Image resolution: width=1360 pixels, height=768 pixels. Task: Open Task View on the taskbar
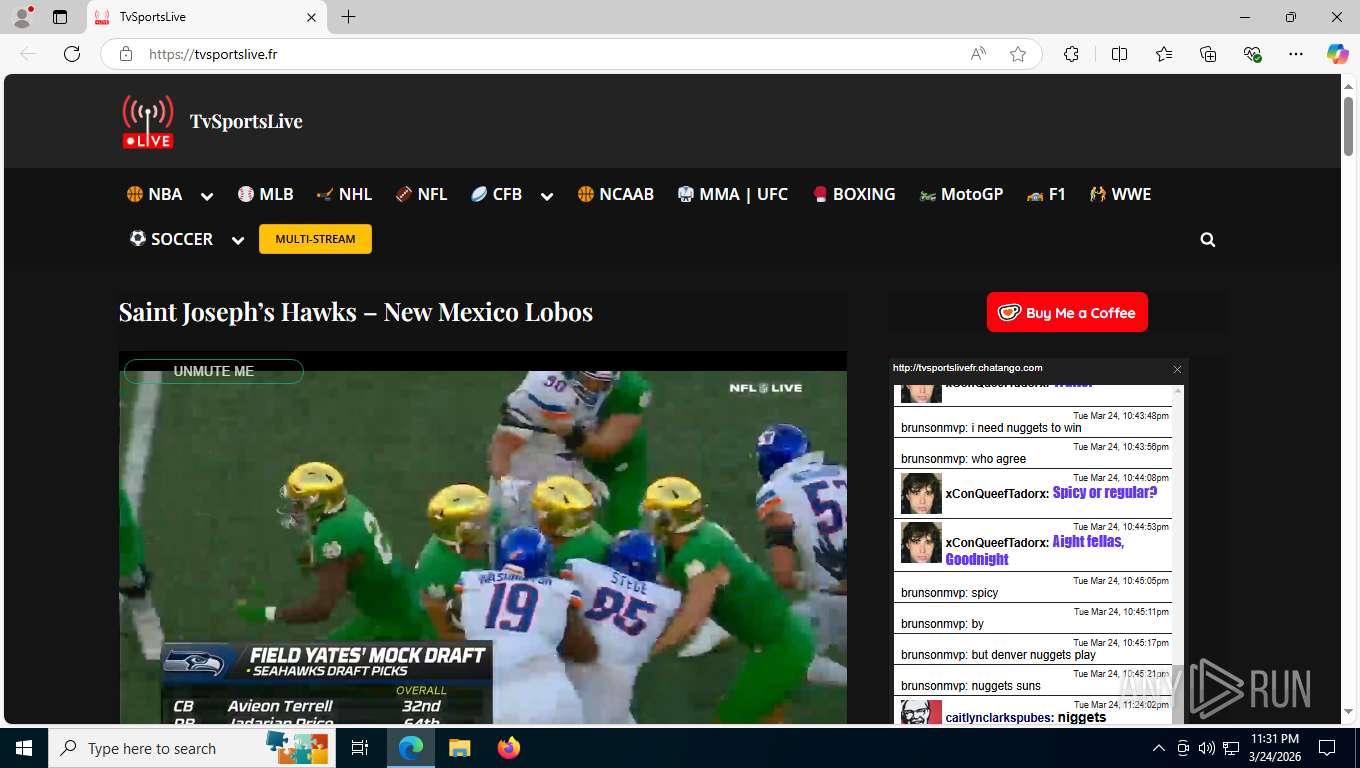click(360, 748)
